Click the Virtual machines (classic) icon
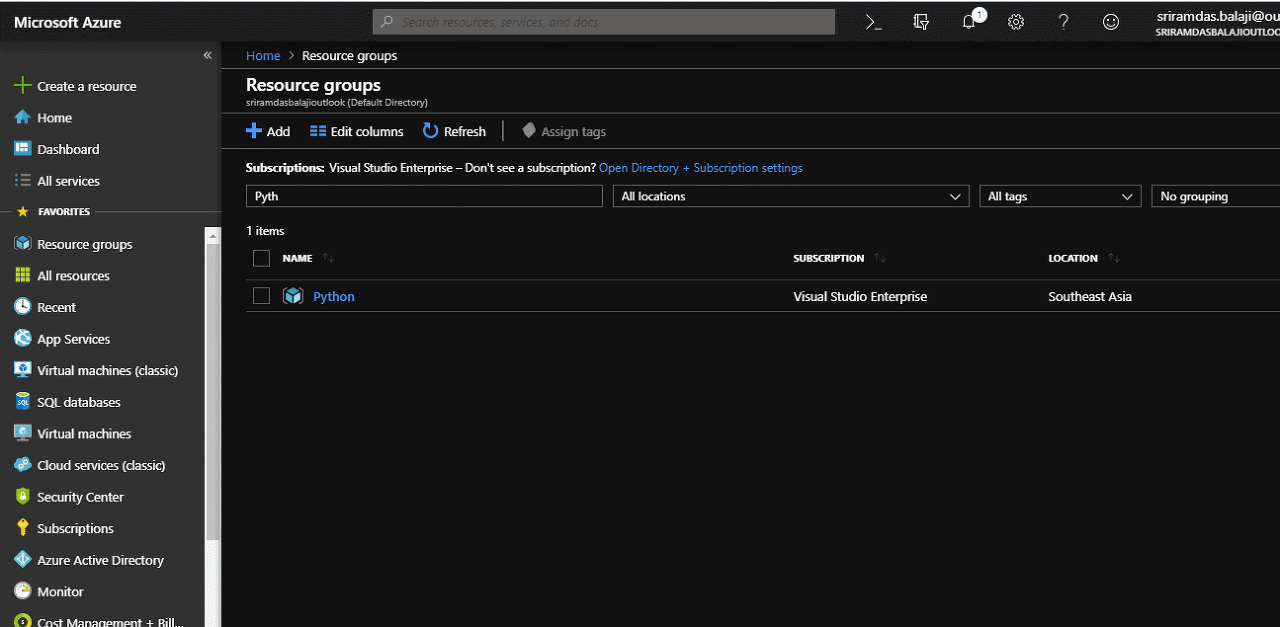 coord(22,370)
